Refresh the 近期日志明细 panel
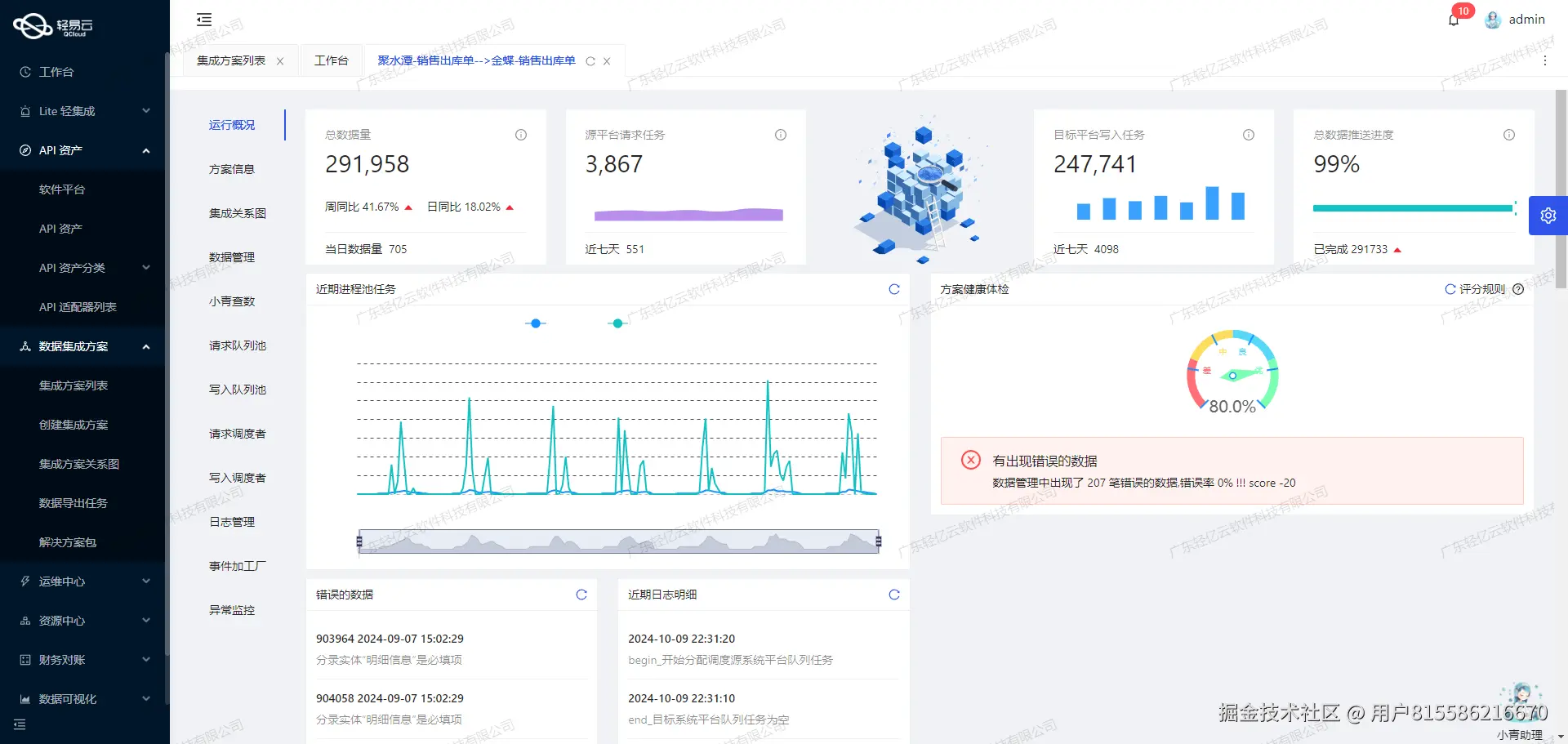Viewport: 1568px width, 744px height. coord(894,595)
